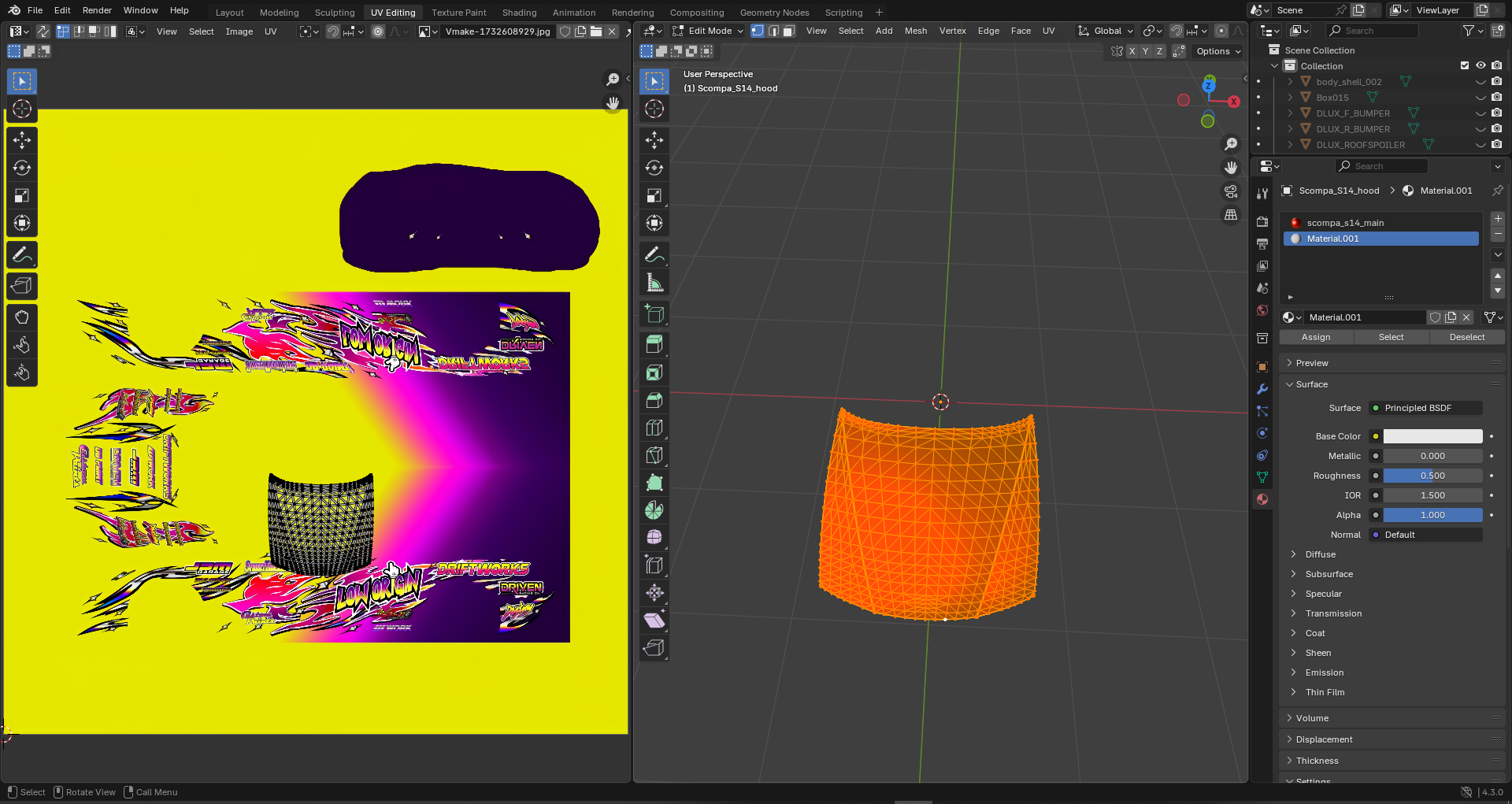
Task: Expand DLUX_F_BUMPER in the outliner
Action: pyautogui.click(x=1290, y=113)
